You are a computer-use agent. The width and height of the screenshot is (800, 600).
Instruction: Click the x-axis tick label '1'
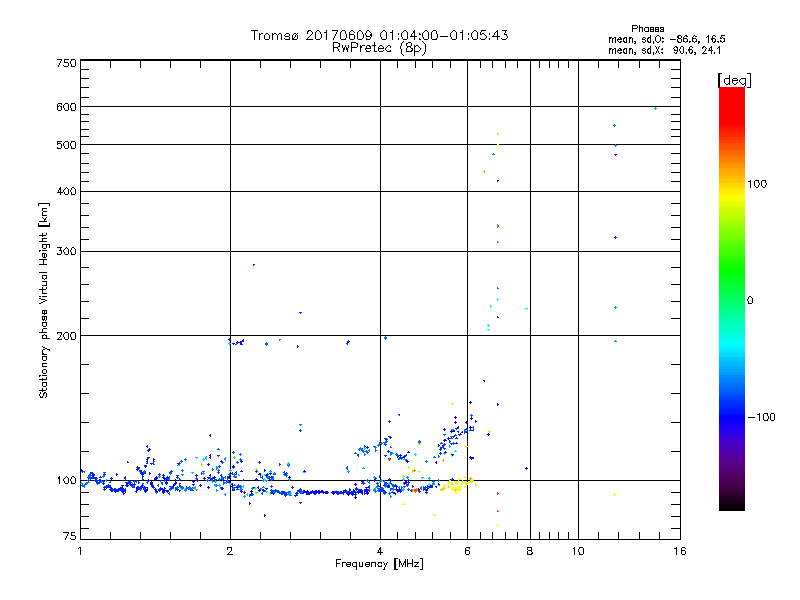click(x=80, y=551)
